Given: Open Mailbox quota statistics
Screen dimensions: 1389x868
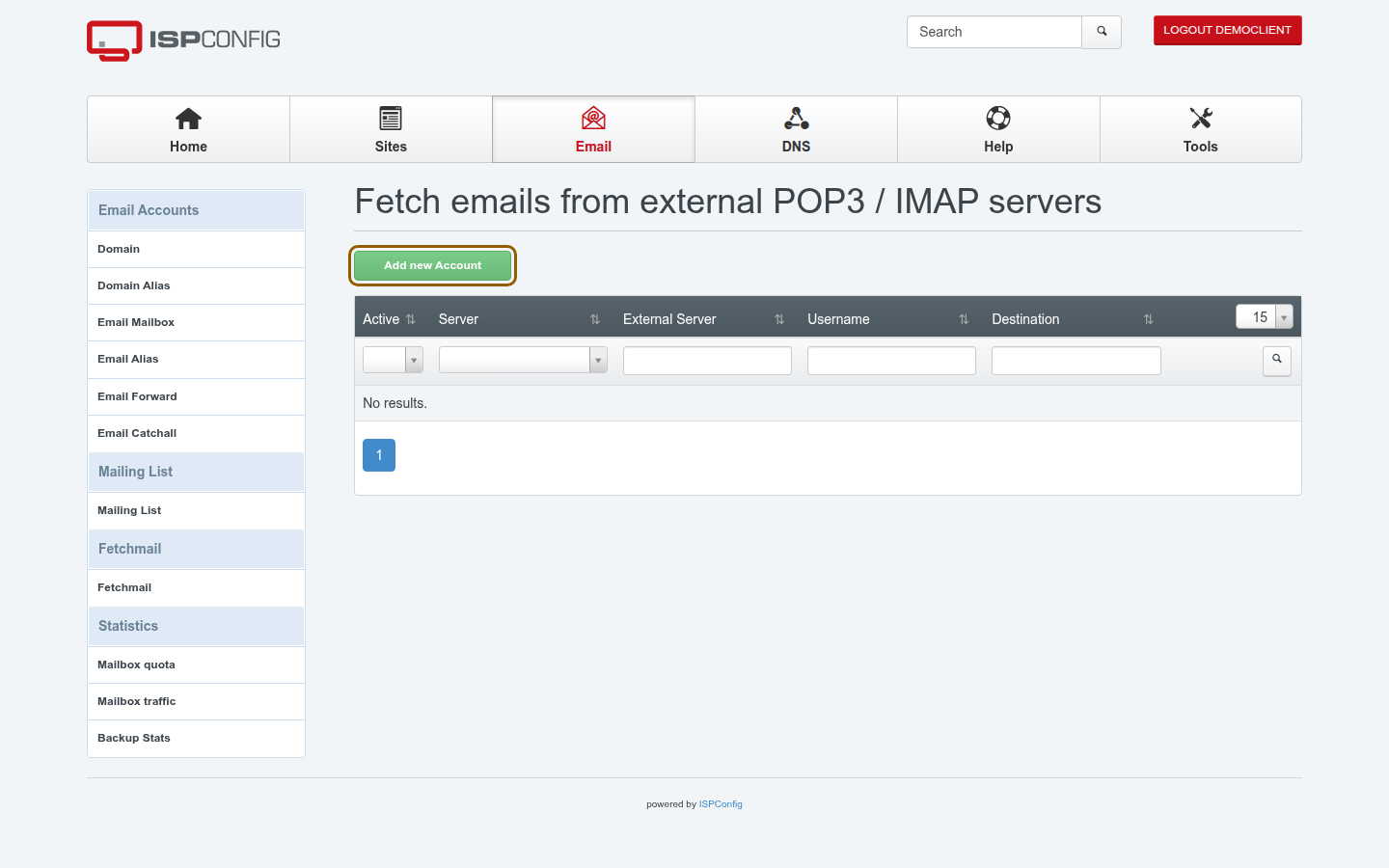Looking at the screenshot, I should click(x=196, y=665).
